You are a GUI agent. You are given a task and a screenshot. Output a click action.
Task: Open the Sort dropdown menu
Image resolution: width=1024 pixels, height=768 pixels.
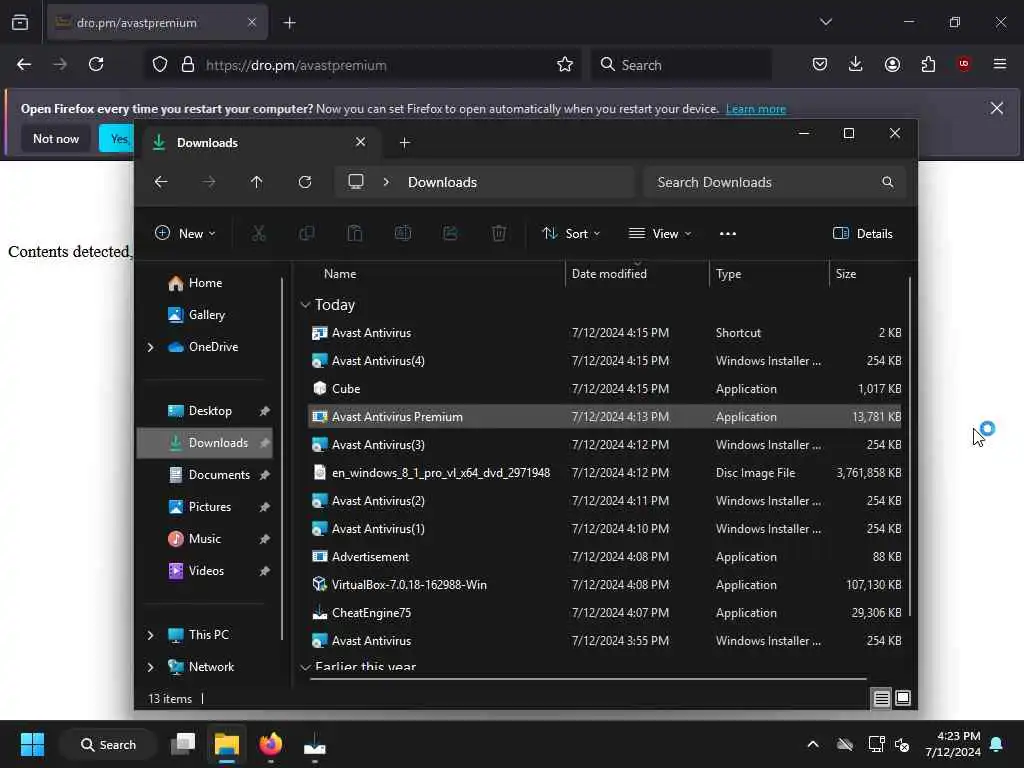[x=571, y=234]
